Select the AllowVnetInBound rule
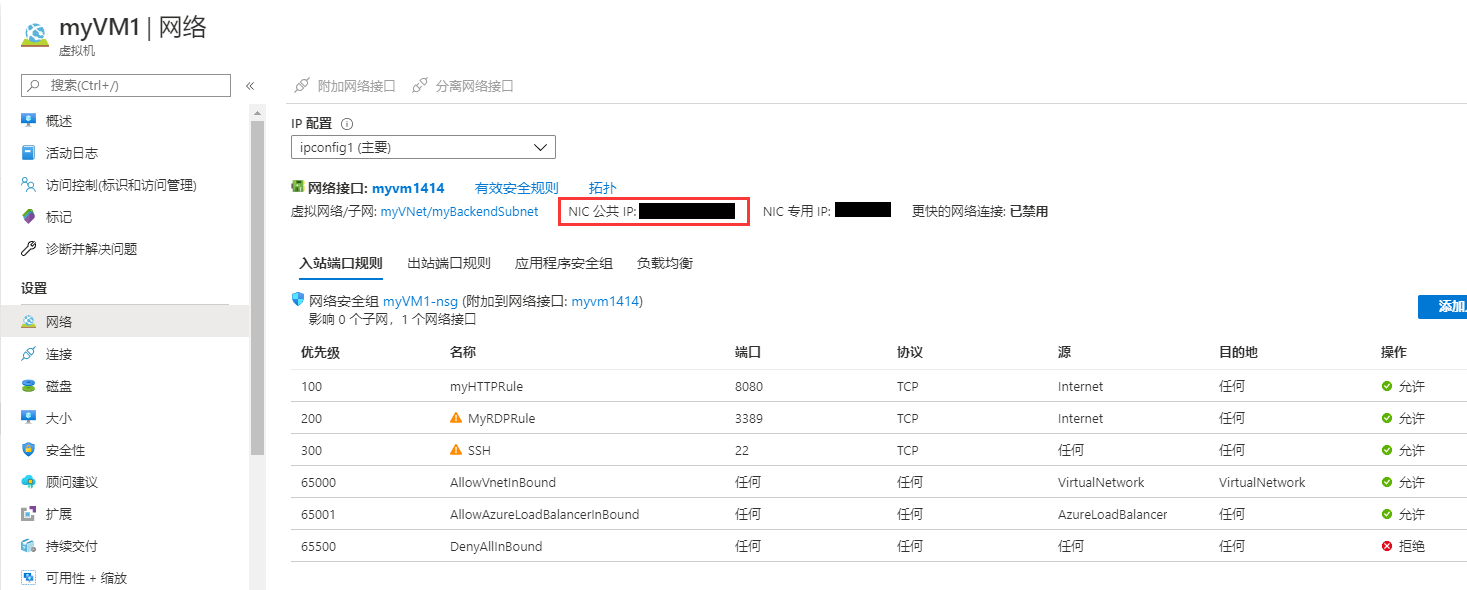Screen dimensions: 1467x590 [503, 482]
